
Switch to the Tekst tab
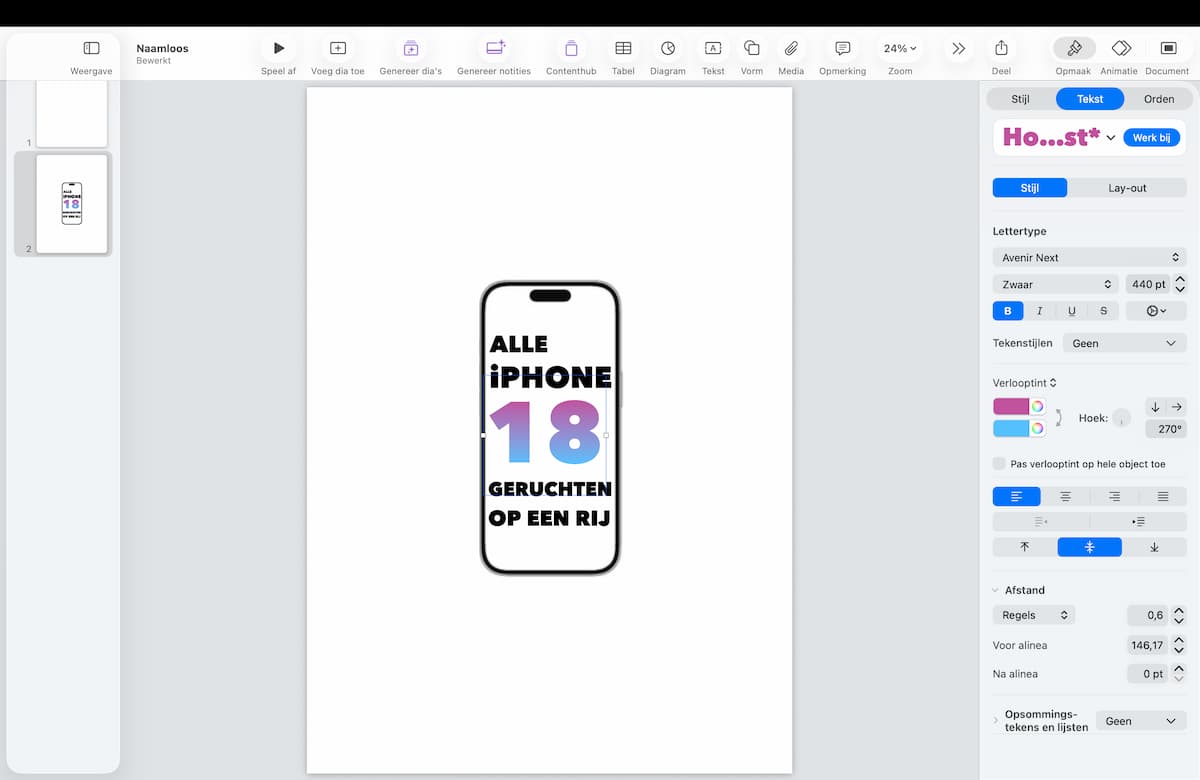click(1090, 99)
